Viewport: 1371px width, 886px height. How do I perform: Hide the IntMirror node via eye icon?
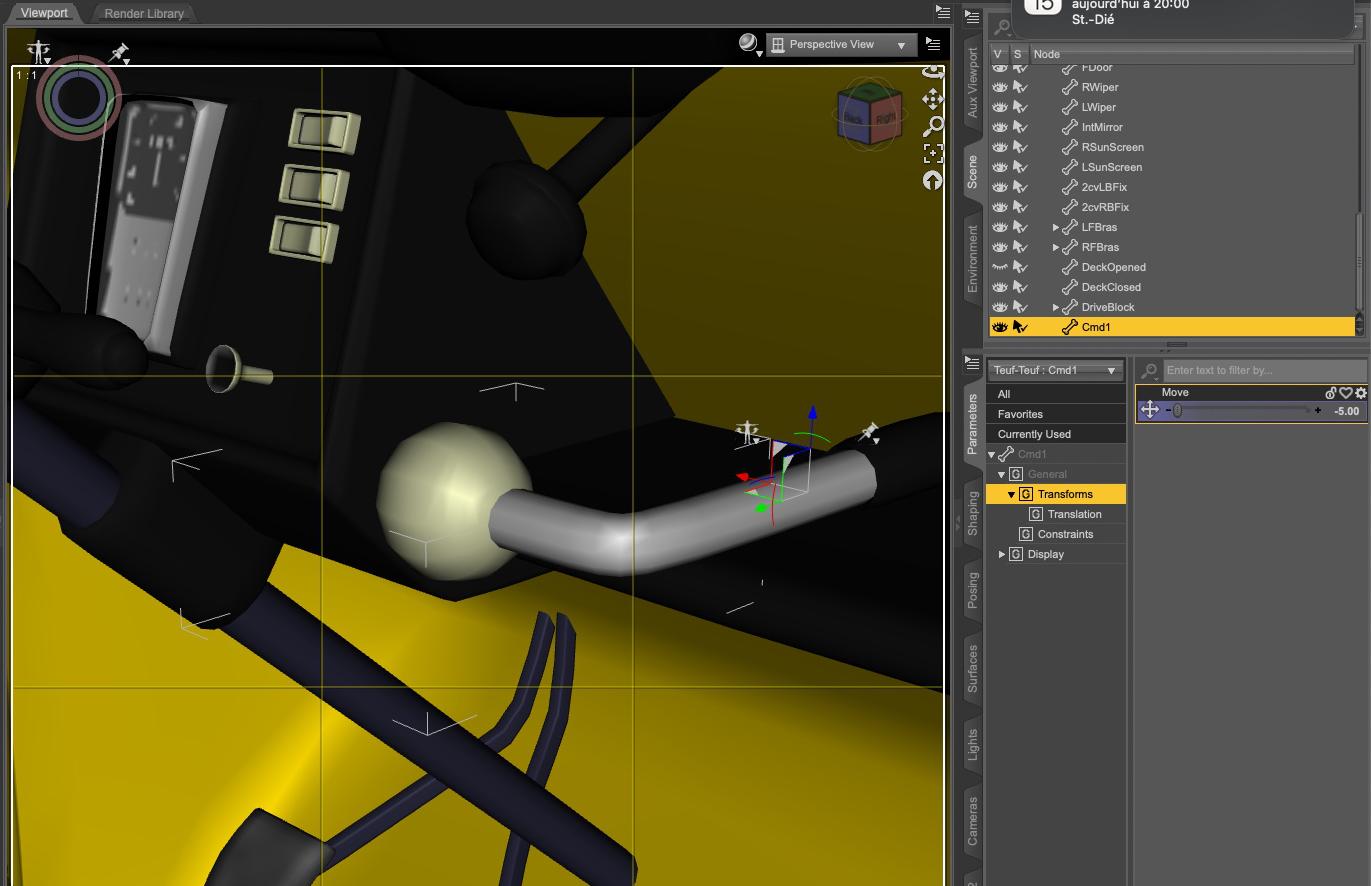tap(999, 127)
